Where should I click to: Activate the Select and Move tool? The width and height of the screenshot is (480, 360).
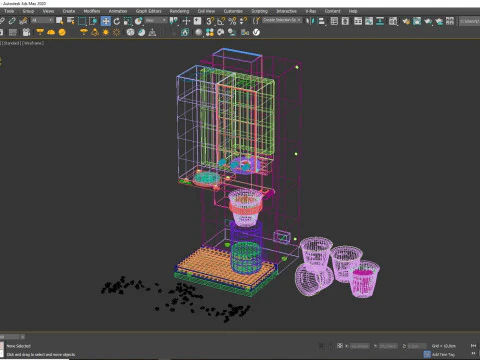tap(106, 21)
